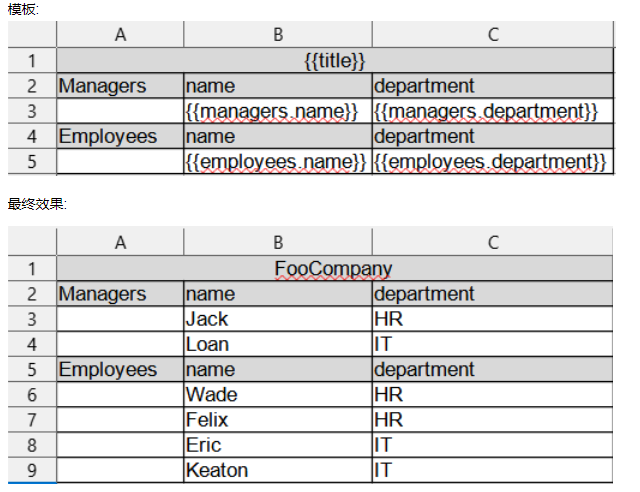Click the {{employees.name}} placeholder cell
The width and height of the screenshot is (640, 492).
(278, 161)
